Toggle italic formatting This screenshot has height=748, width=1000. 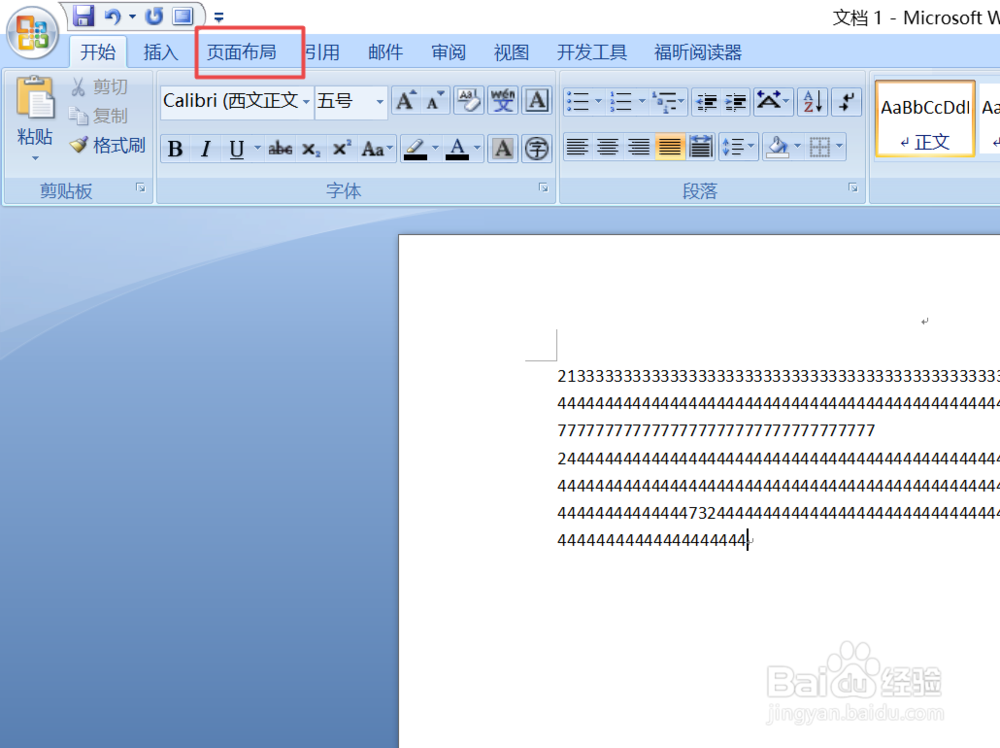click(205, 149)
